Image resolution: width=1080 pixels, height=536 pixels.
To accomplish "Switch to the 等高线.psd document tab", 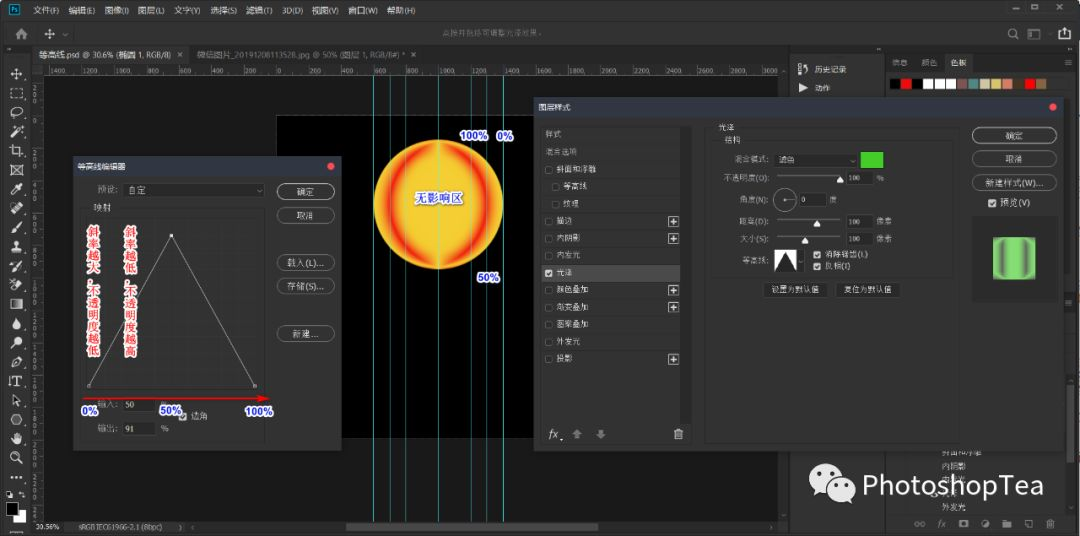I will pyautogui.click(x=105, y=54).
